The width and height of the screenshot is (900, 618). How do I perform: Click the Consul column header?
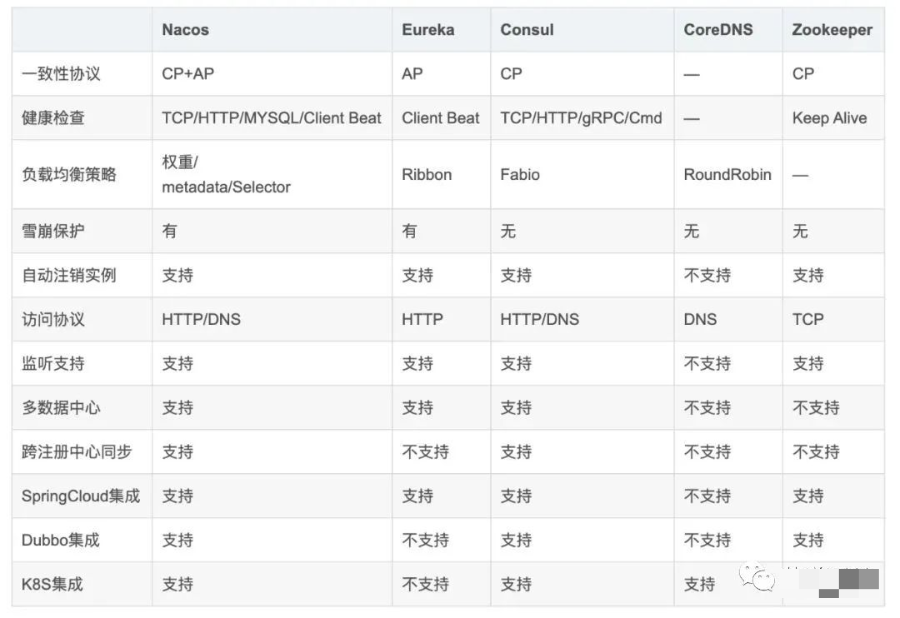(x=527, y=30)
